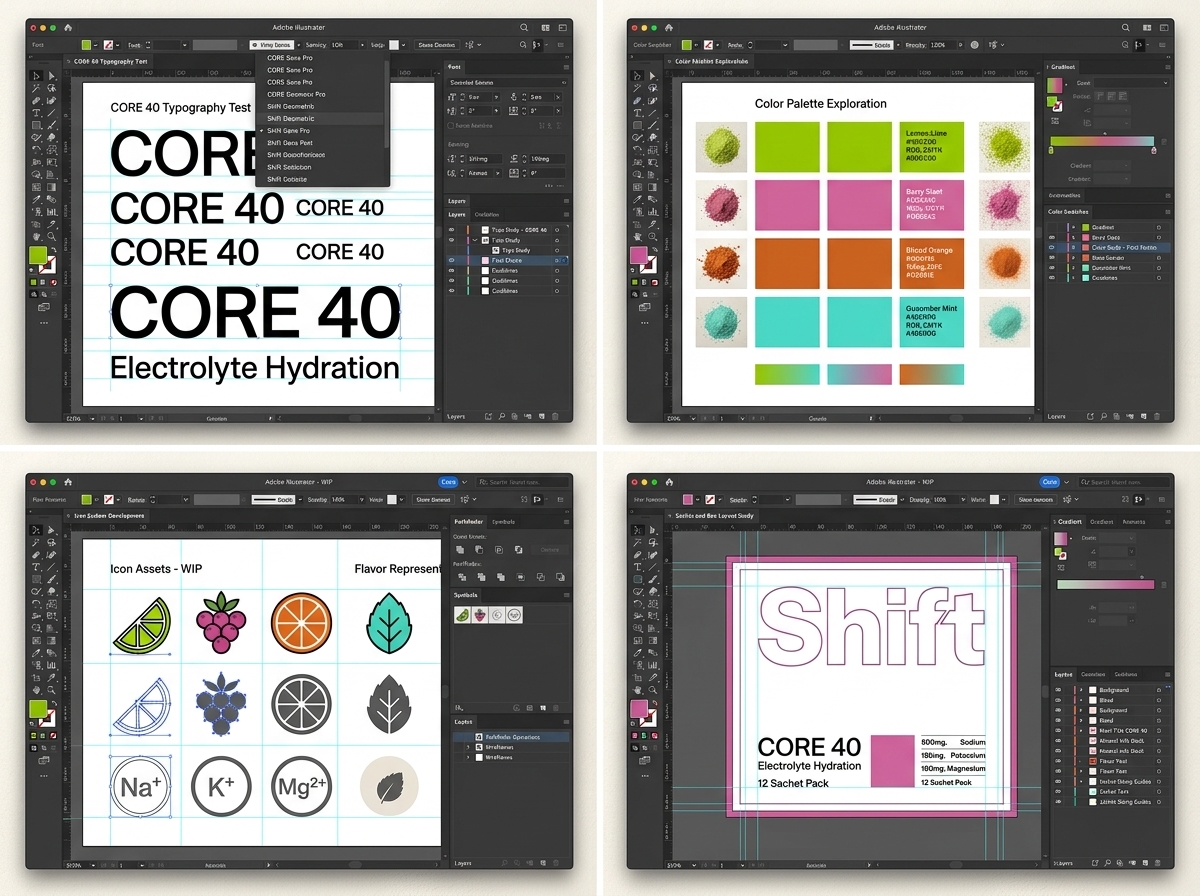The width and height of the screenshot is (1200, 896).
Task: Hide the 'Type Study - CORE 40' layer
Action: coord(451,230)
